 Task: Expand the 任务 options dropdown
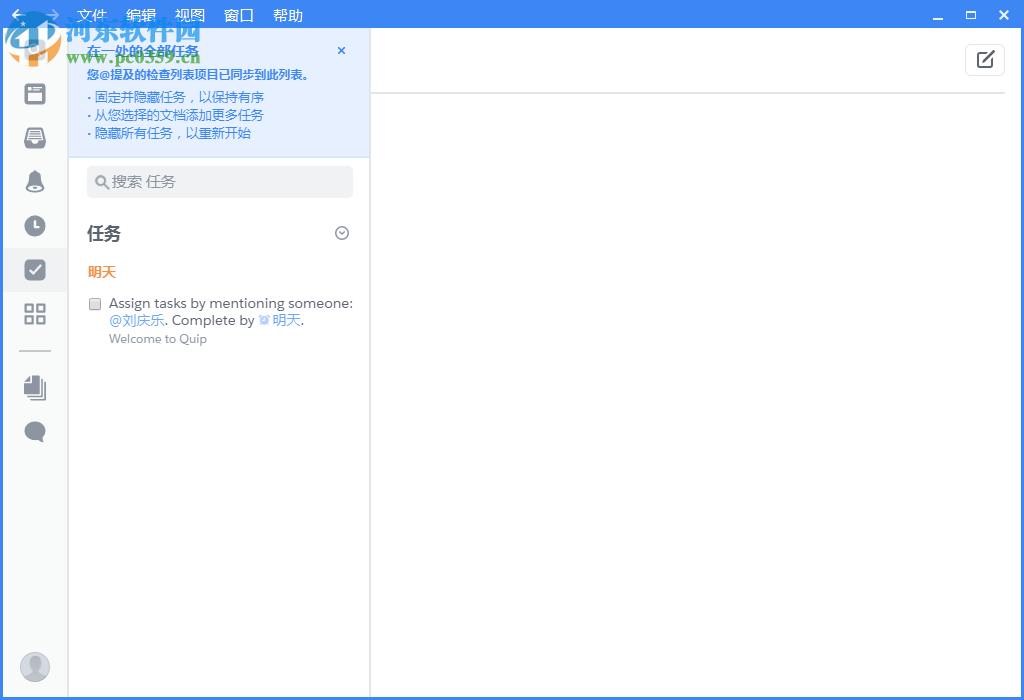pos(342,233)
